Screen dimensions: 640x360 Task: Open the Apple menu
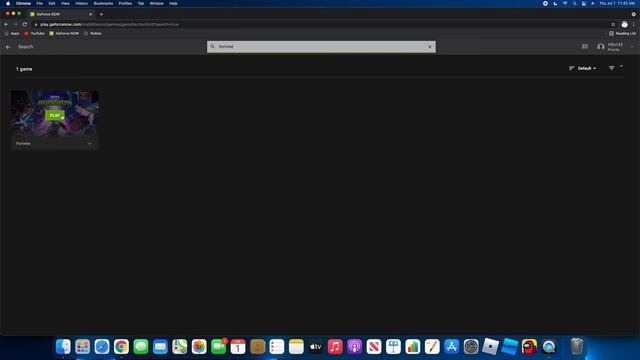tap(8, 3)
